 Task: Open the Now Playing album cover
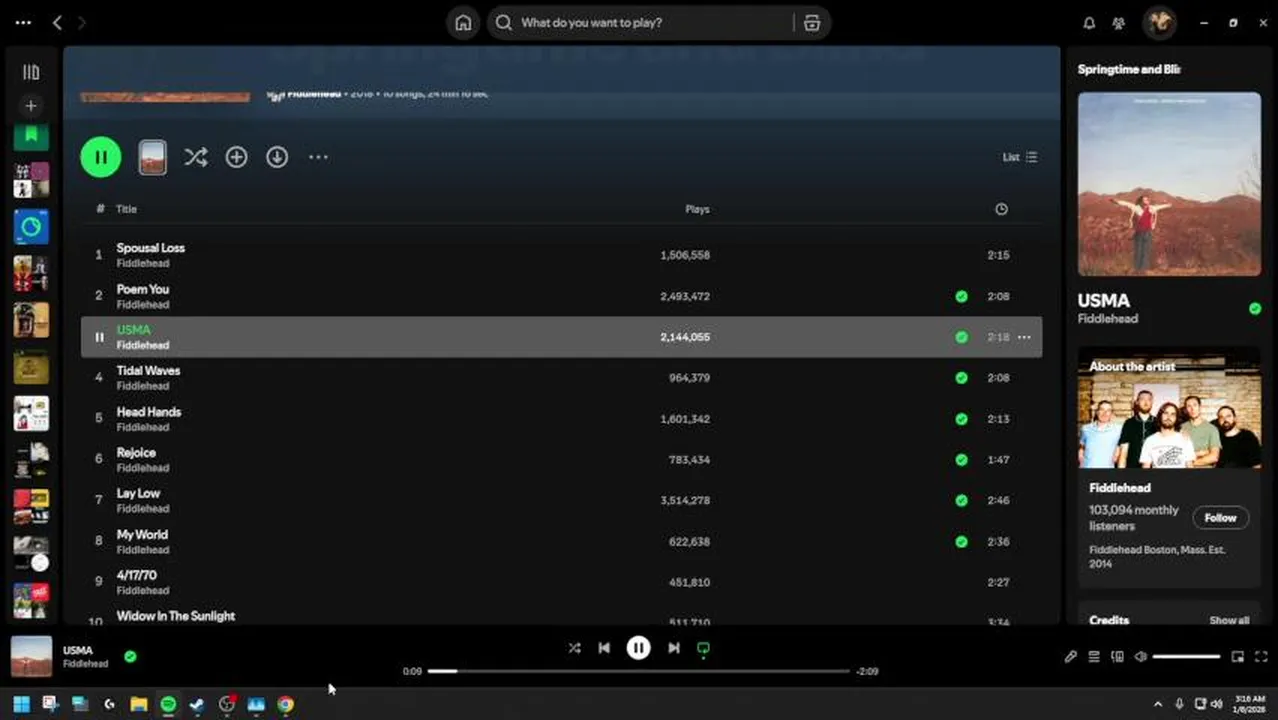(1169, 184)
